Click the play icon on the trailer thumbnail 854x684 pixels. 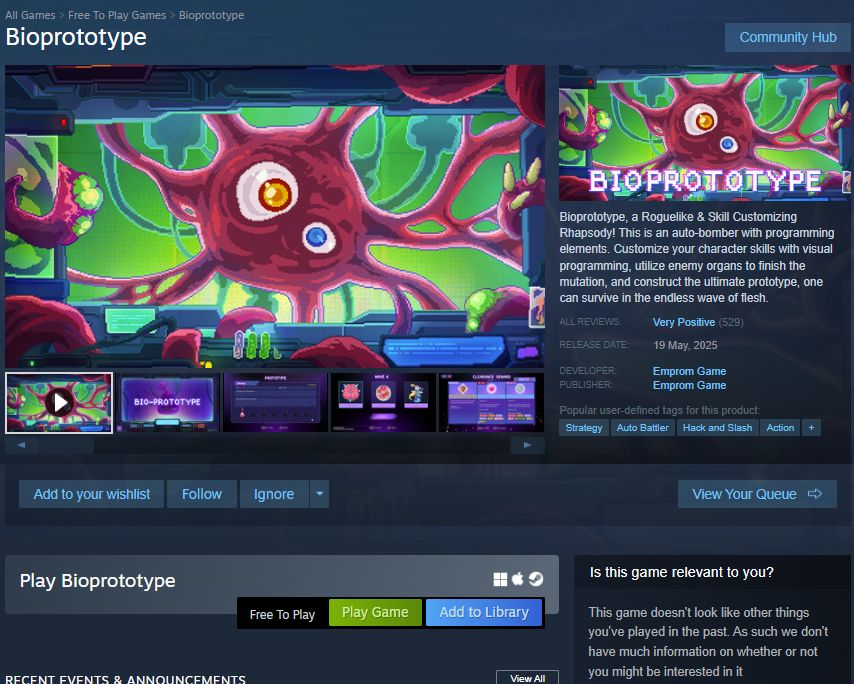click(x=59, y=403)
